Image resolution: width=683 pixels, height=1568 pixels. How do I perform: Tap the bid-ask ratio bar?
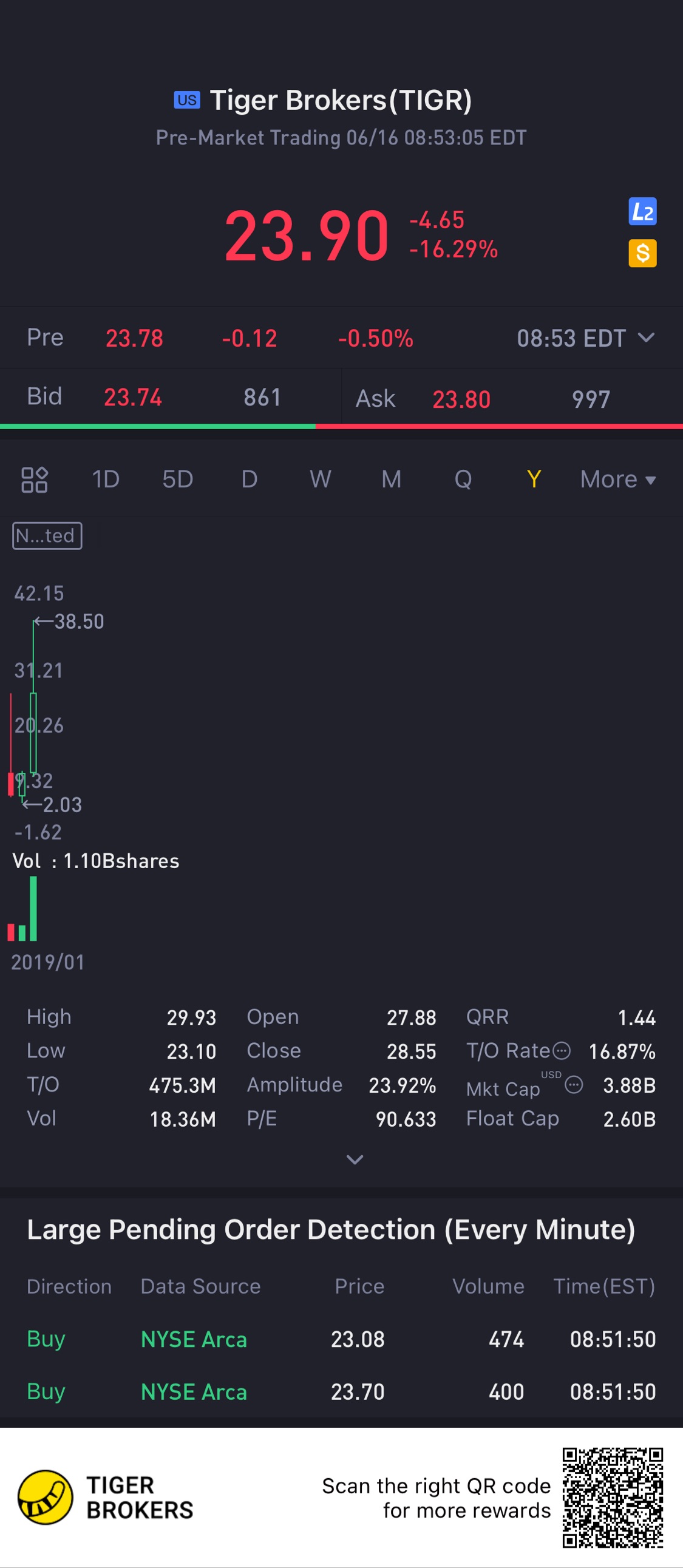341,427
